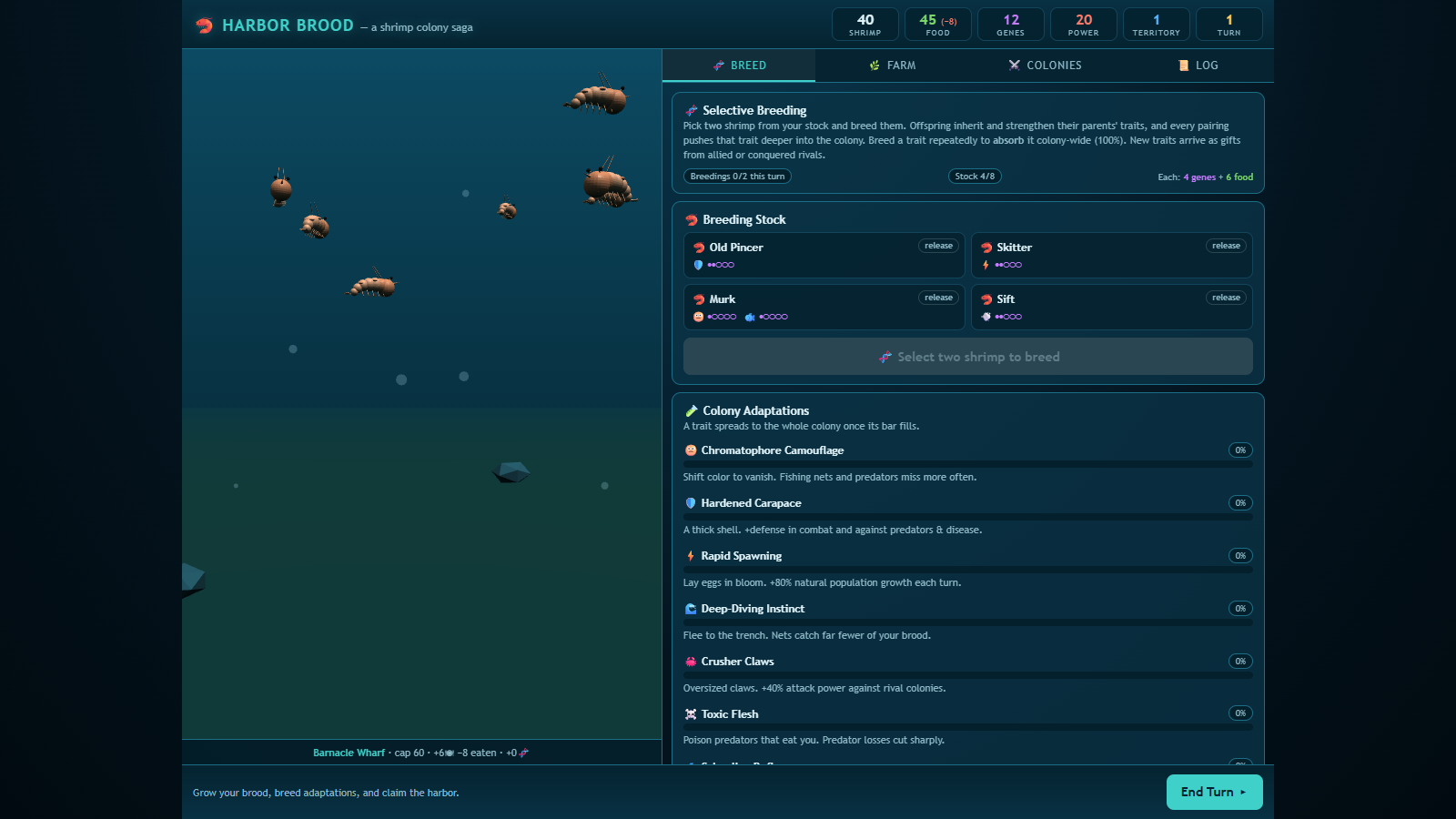Click the Hardened Carapace shield icon
The image size is (1456, 819).
tap(691, 503)
